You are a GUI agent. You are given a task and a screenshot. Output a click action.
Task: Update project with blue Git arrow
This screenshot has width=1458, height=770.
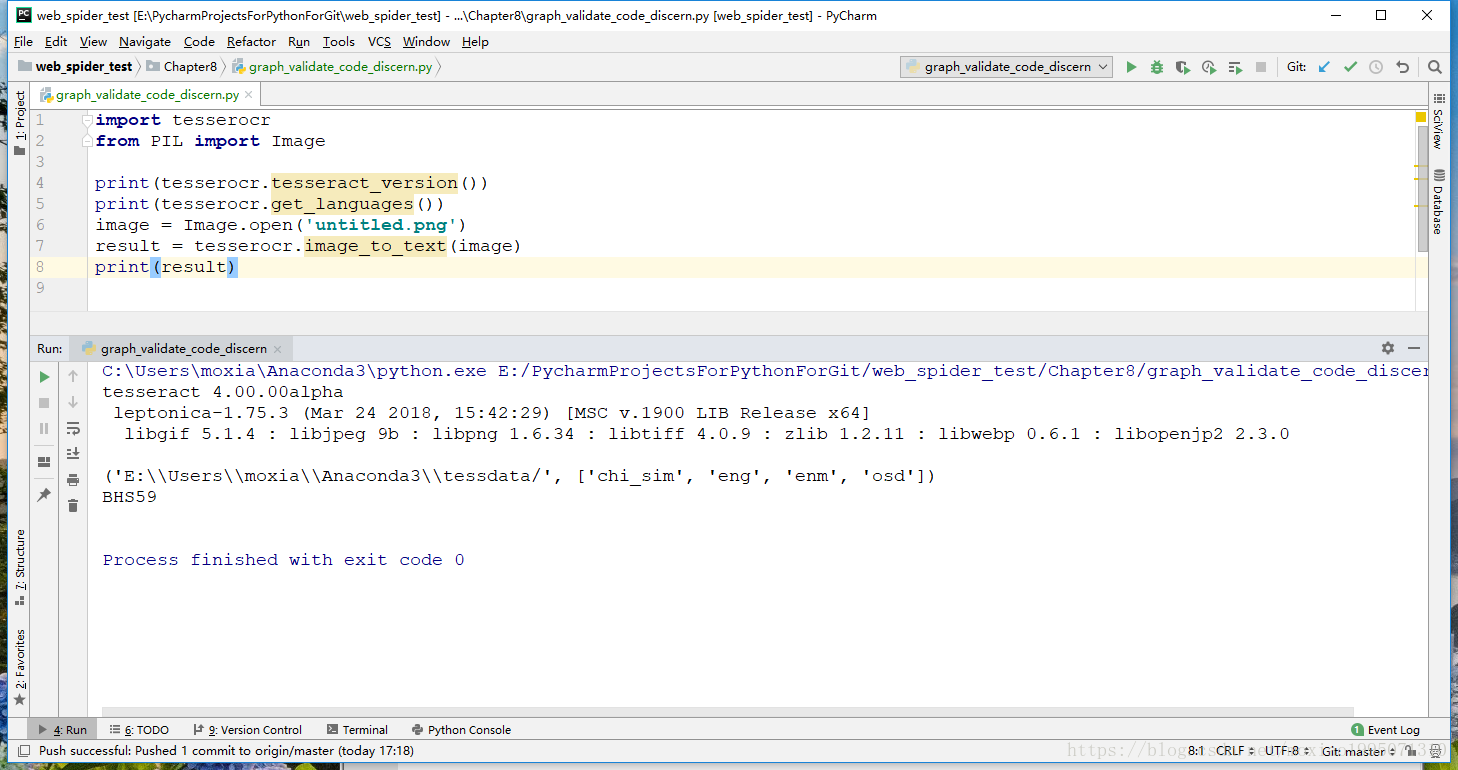click(x=1324, y=67)
